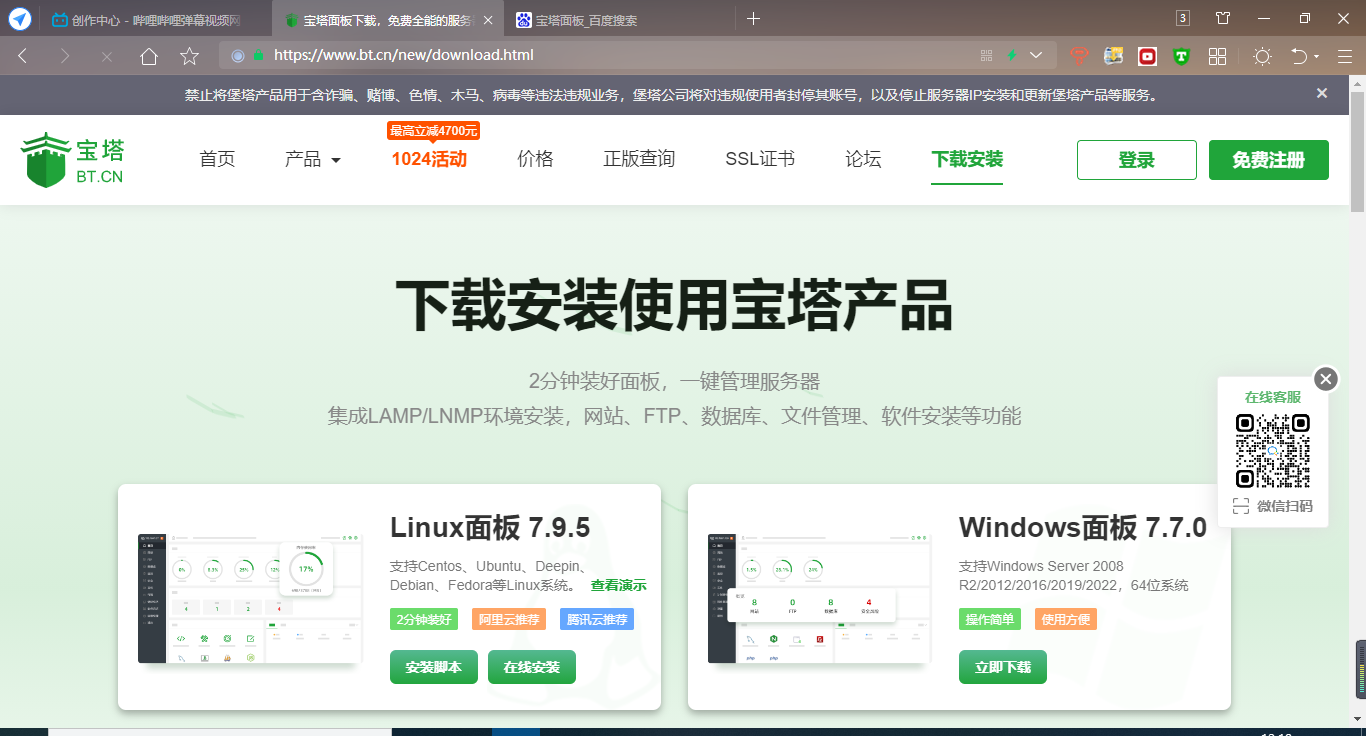Image resolution: width=1366 pixels, height=736 pixels.
Task: Click the browser logo icon beside the tabs
Action: tap(20, 19)
